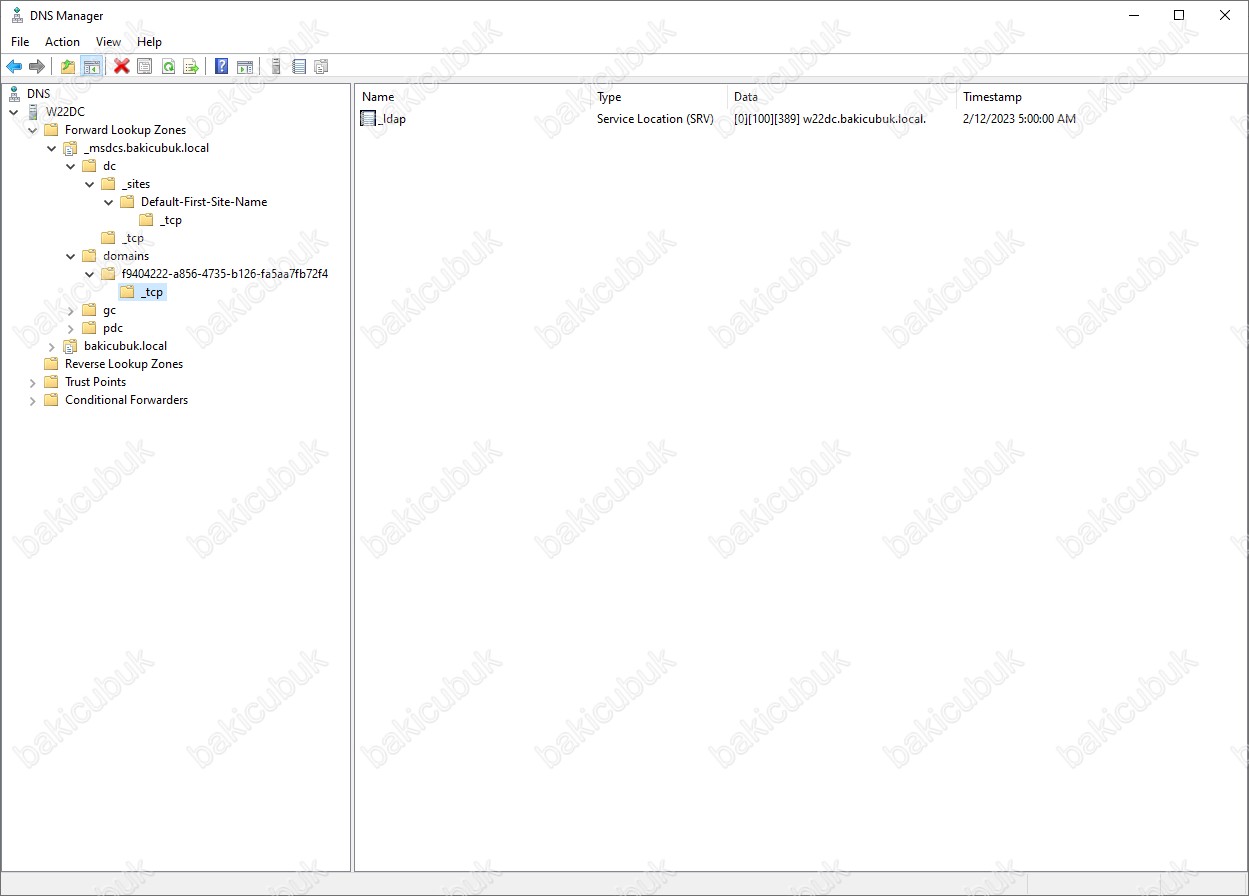Click the Up One Level folder icon
The image size is (1249, 896).
[x=68, y=67]
